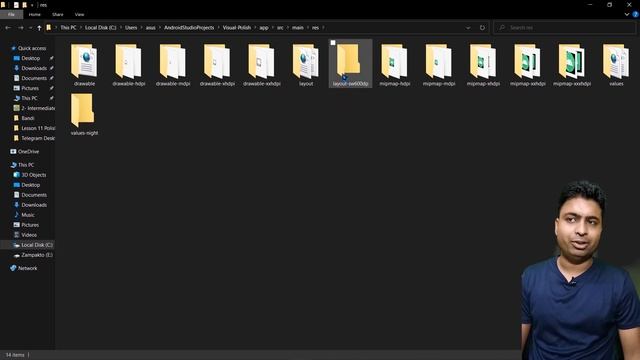Expand the ribbon with the chevron
This screenshot has width=640, height=360.
[x=627, y=14]
